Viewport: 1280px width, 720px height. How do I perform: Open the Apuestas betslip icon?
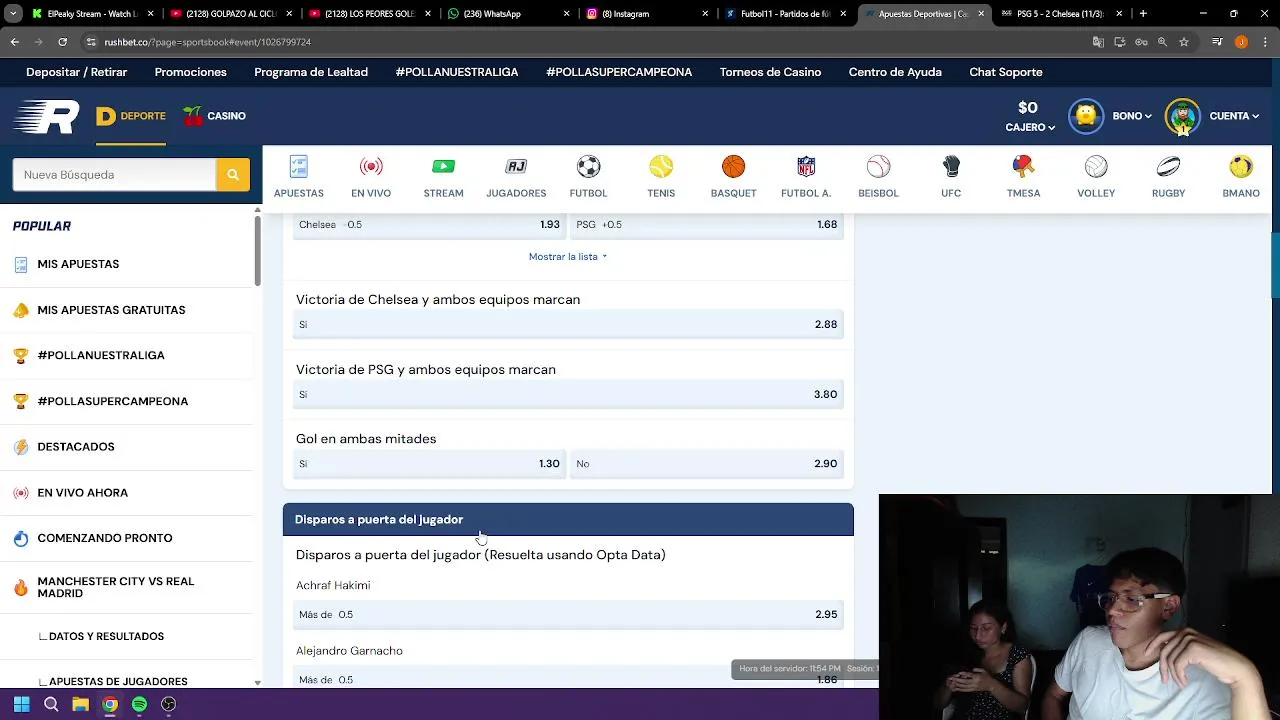[x=298, y=166]
